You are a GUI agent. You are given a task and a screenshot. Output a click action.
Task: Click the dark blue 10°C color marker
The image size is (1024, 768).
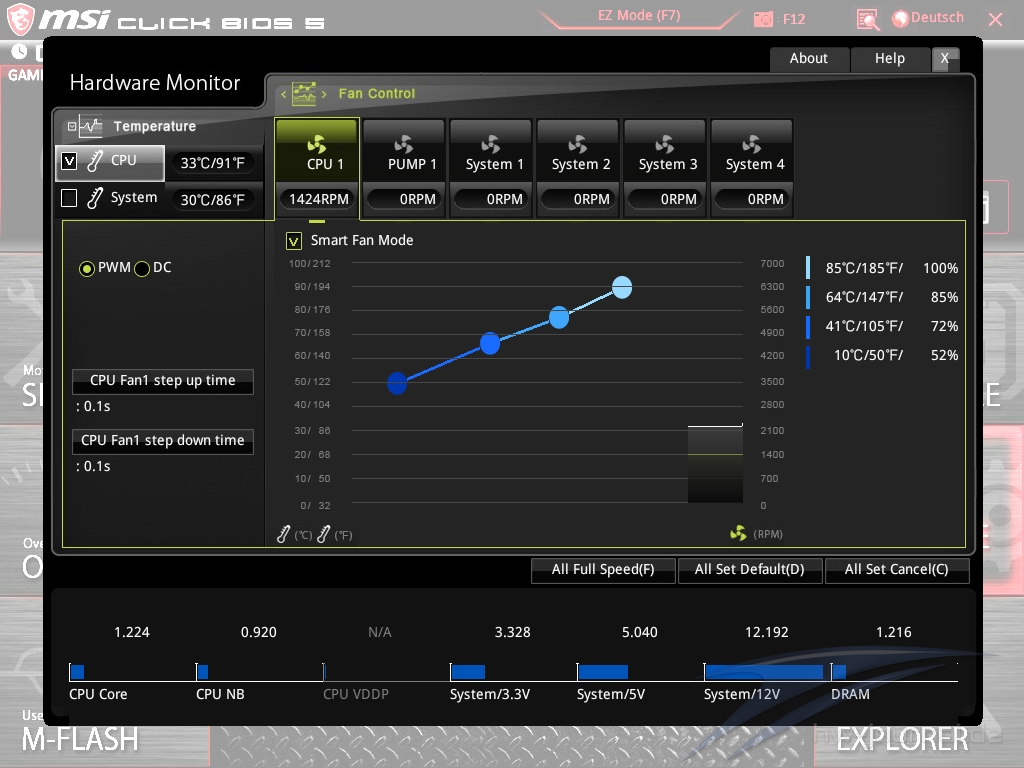(808, 357)
